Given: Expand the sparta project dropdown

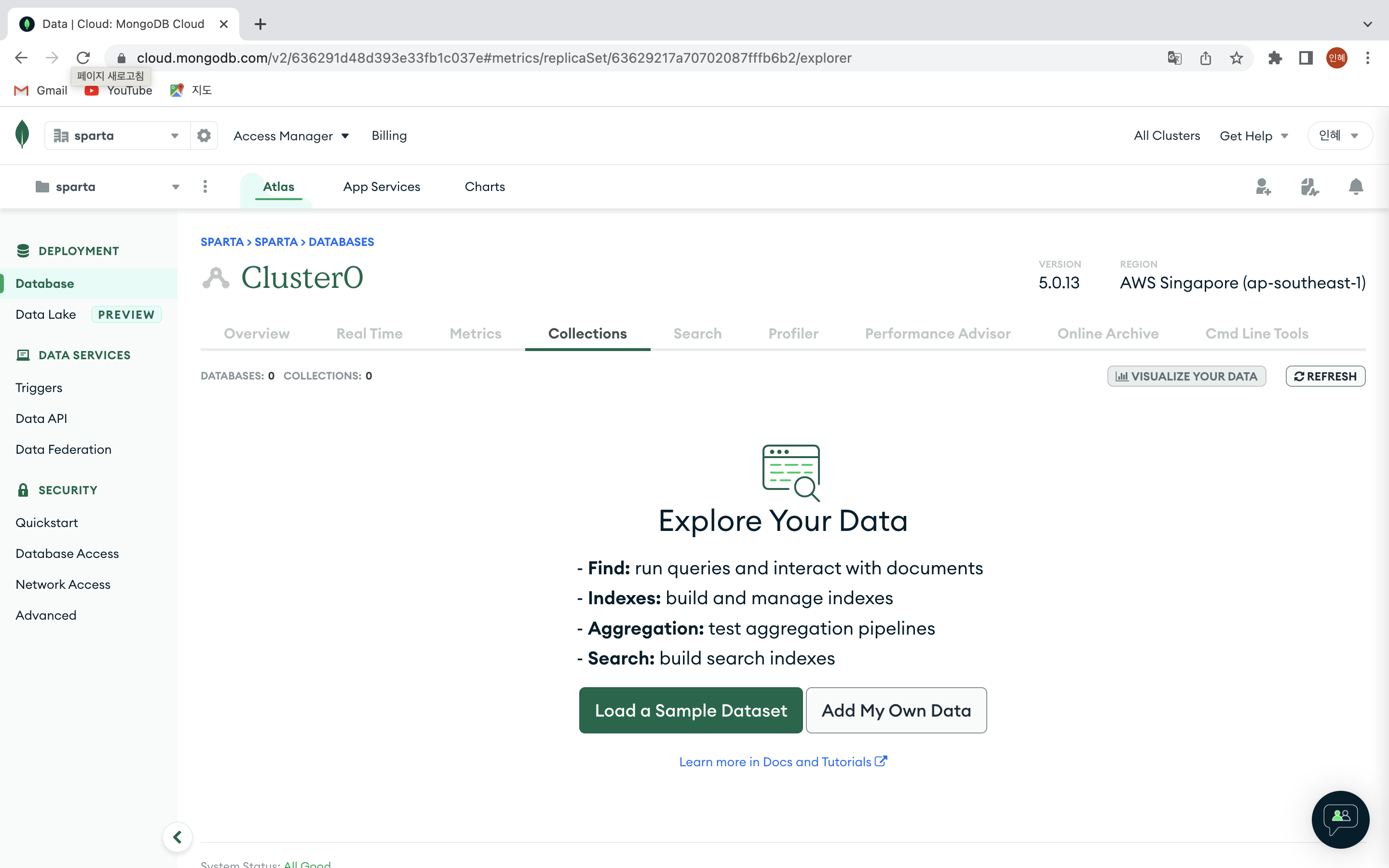Looking at the screenshot, I should click(108, 187).
